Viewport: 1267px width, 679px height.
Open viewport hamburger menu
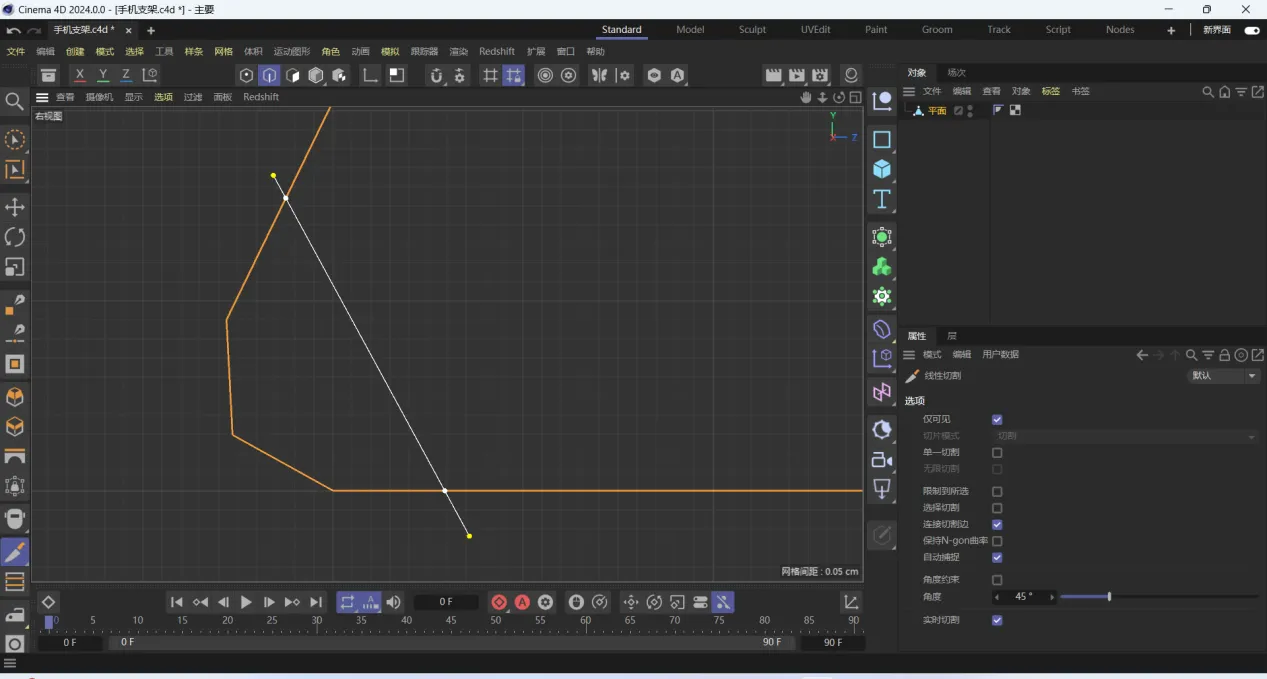tap(42, 97)
